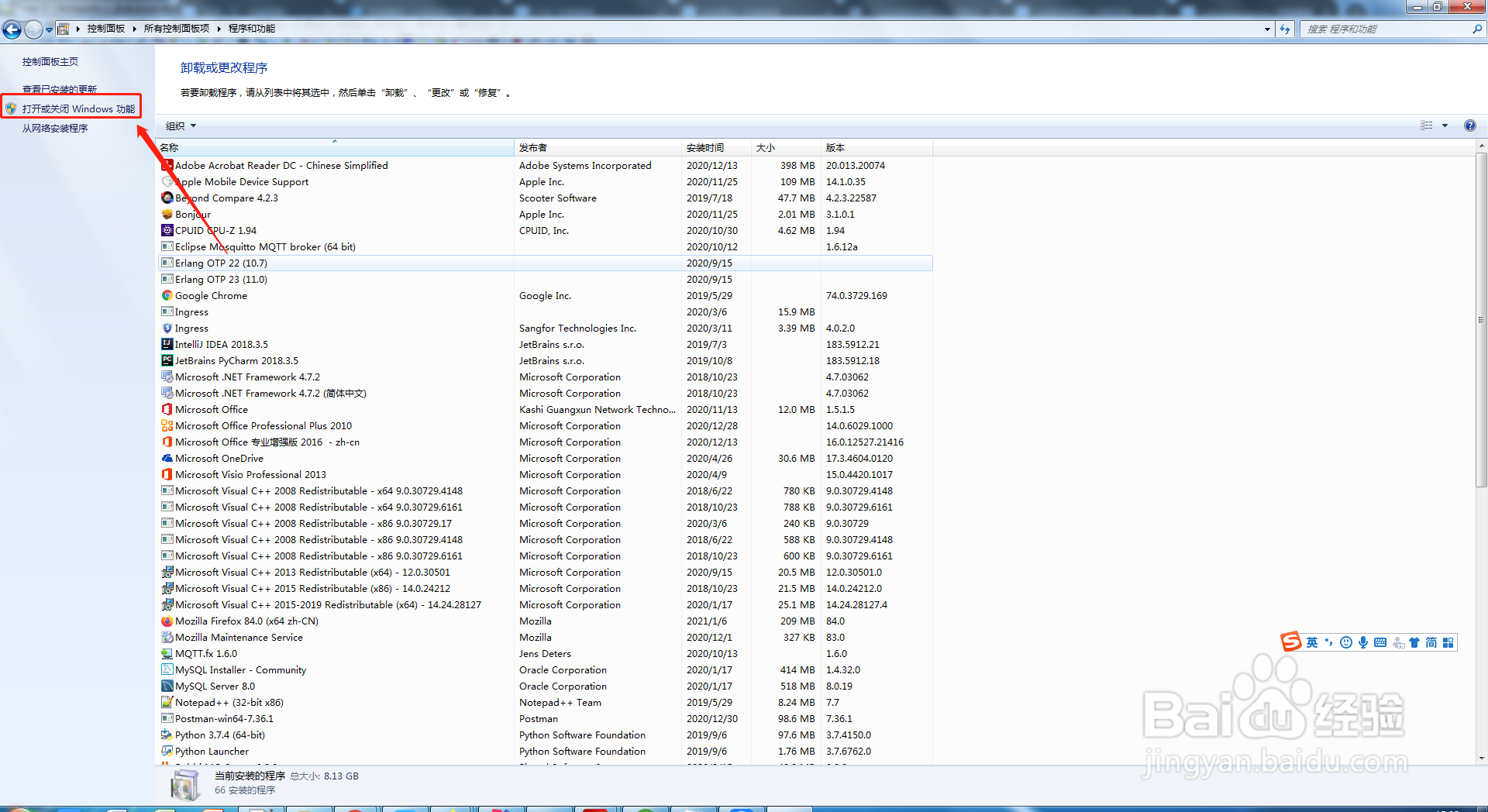Select Microsoft Office Professional Plus 2010 icon
The width and height of the screenshot is (1488, 812).
(x=167, y=425)
